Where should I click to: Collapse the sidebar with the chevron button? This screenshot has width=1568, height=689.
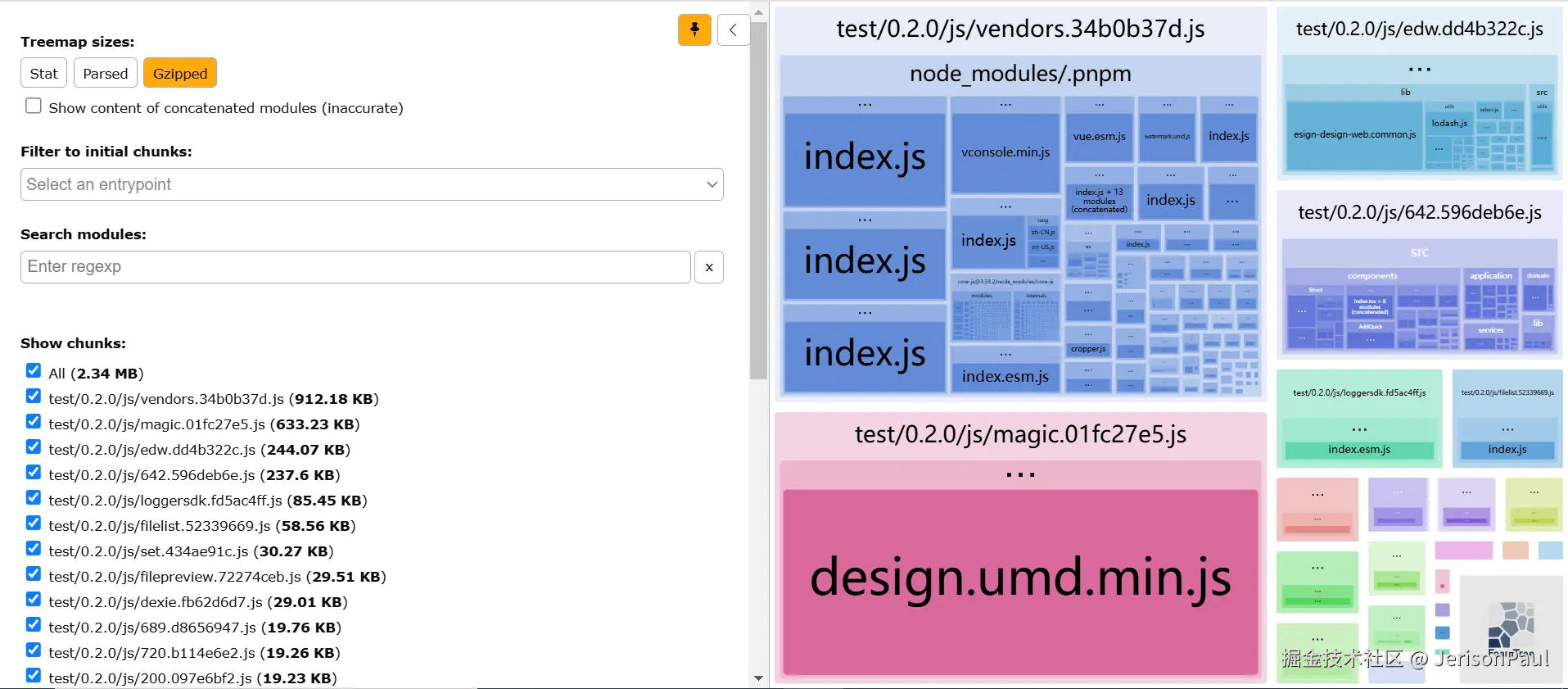(x=734, y=30)
